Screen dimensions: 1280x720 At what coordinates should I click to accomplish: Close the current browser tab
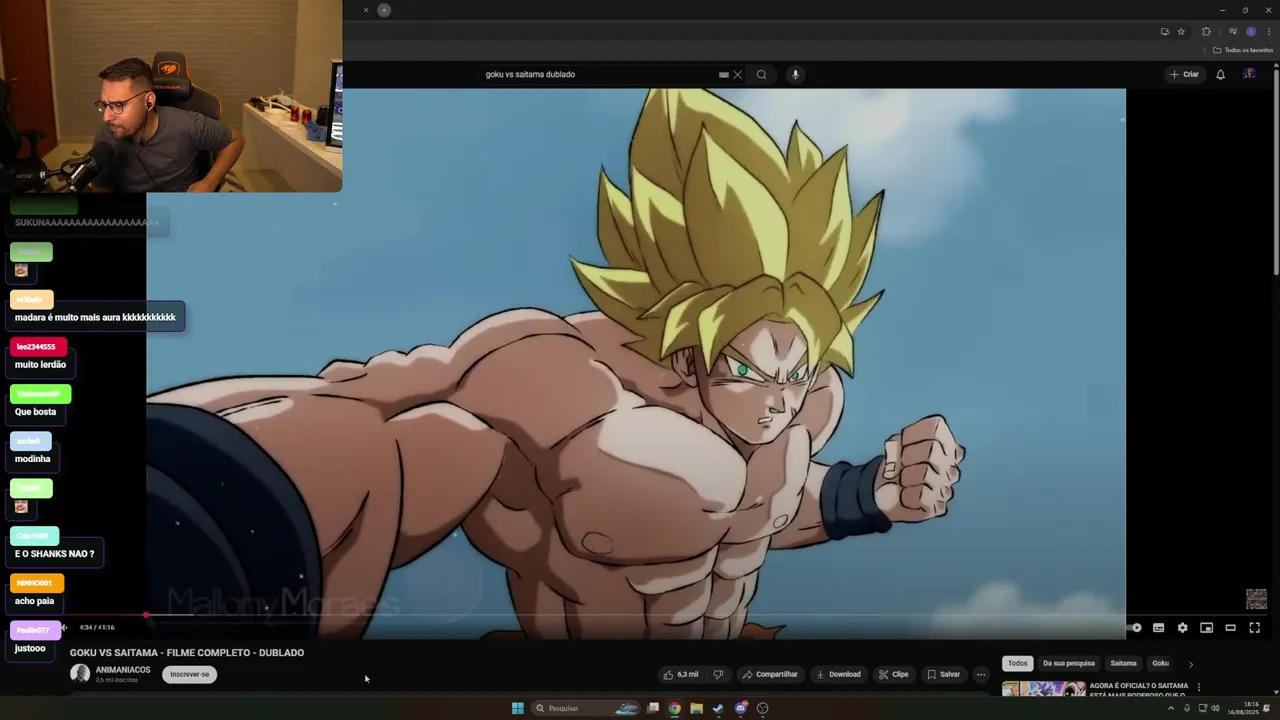tap(366, 10)
